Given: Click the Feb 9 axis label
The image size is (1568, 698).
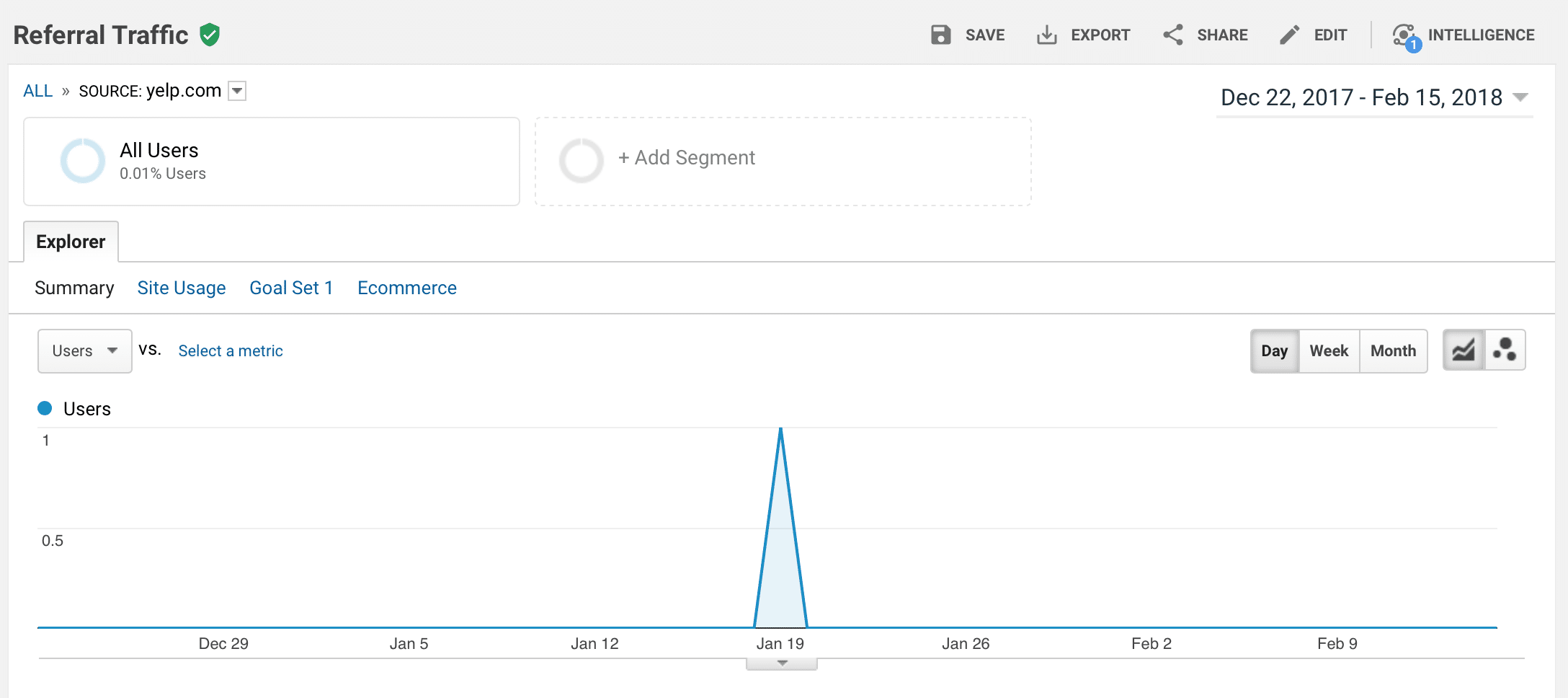Looking at the screenshot, I should [x=1337, y=644].
